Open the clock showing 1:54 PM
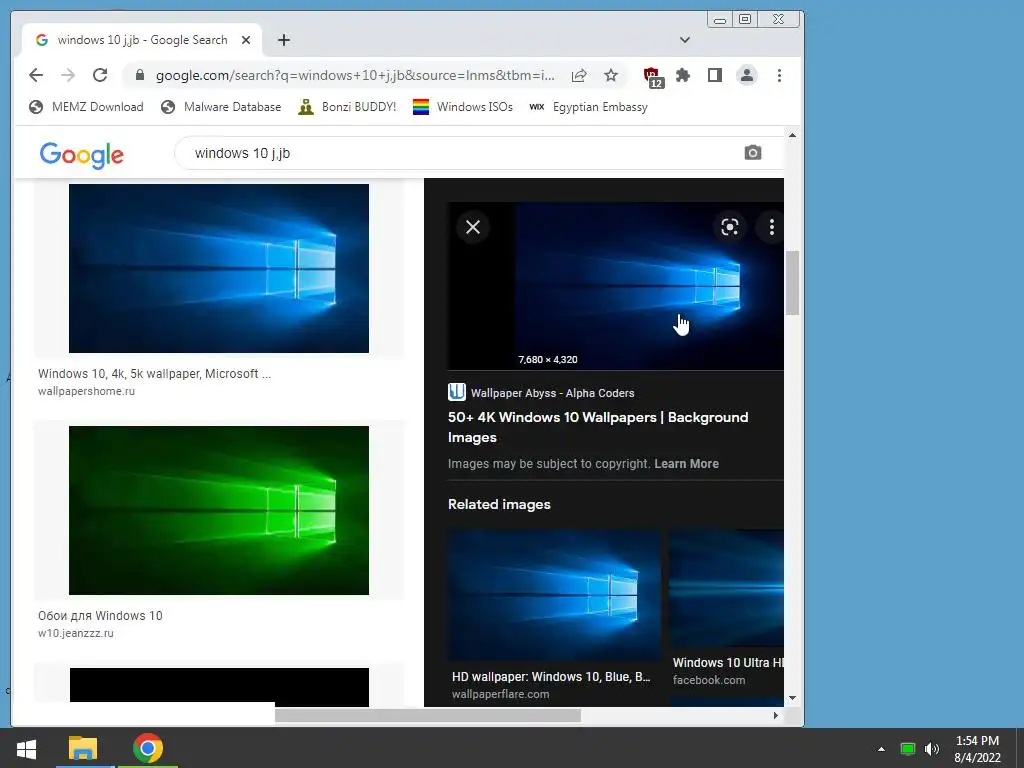This screenshot has height=768, width=1024. click(977, 749)
